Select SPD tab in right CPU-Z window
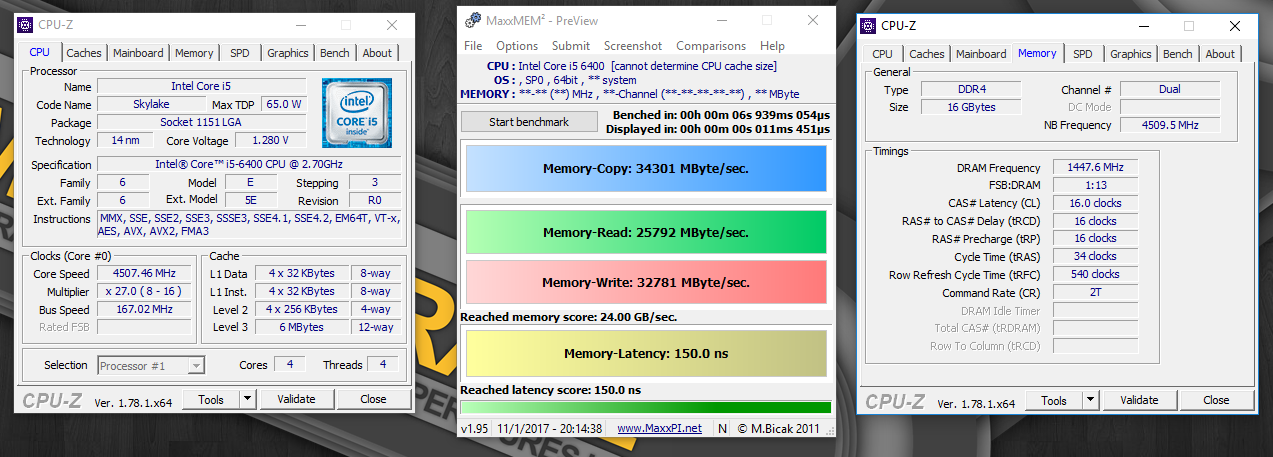1273x457 pixels. (x=1083, y=54)
